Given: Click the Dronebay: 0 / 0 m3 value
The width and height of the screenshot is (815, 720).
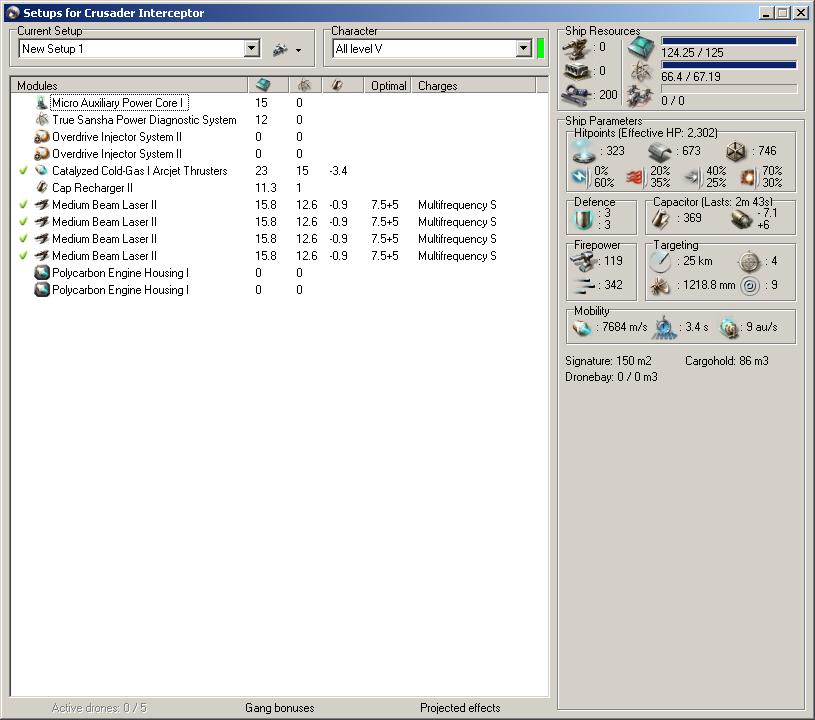Looking at the screenshot, I should coord(611,377).
